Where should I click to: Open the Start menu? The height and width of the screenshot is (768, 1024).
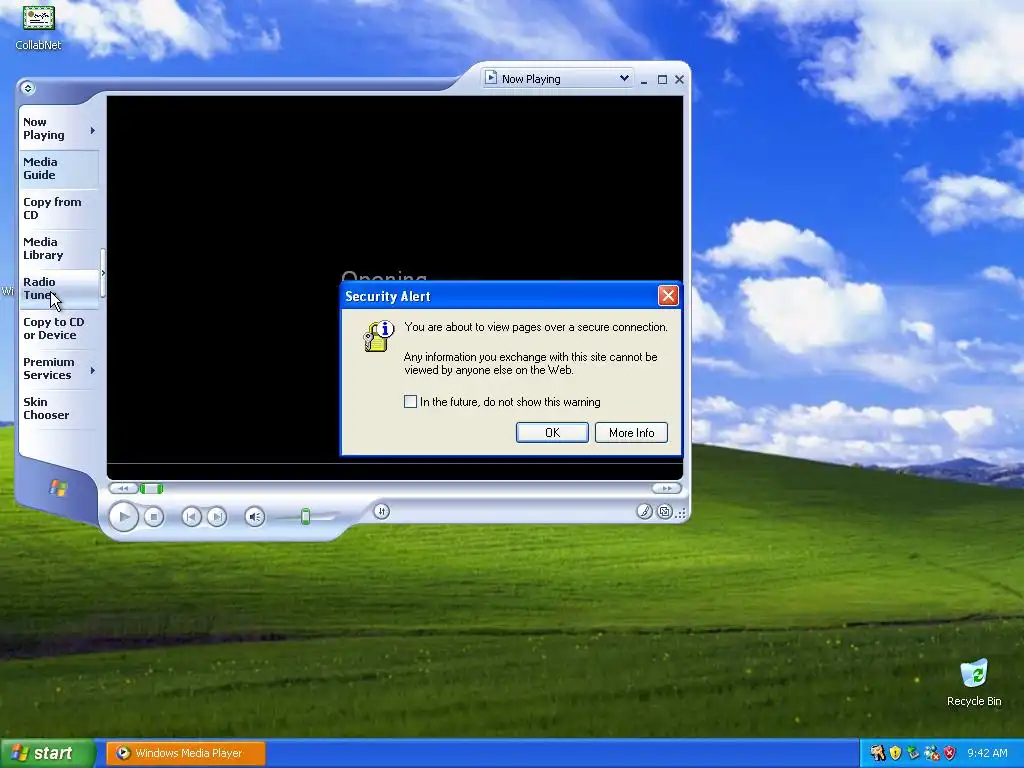click(48, 753)
